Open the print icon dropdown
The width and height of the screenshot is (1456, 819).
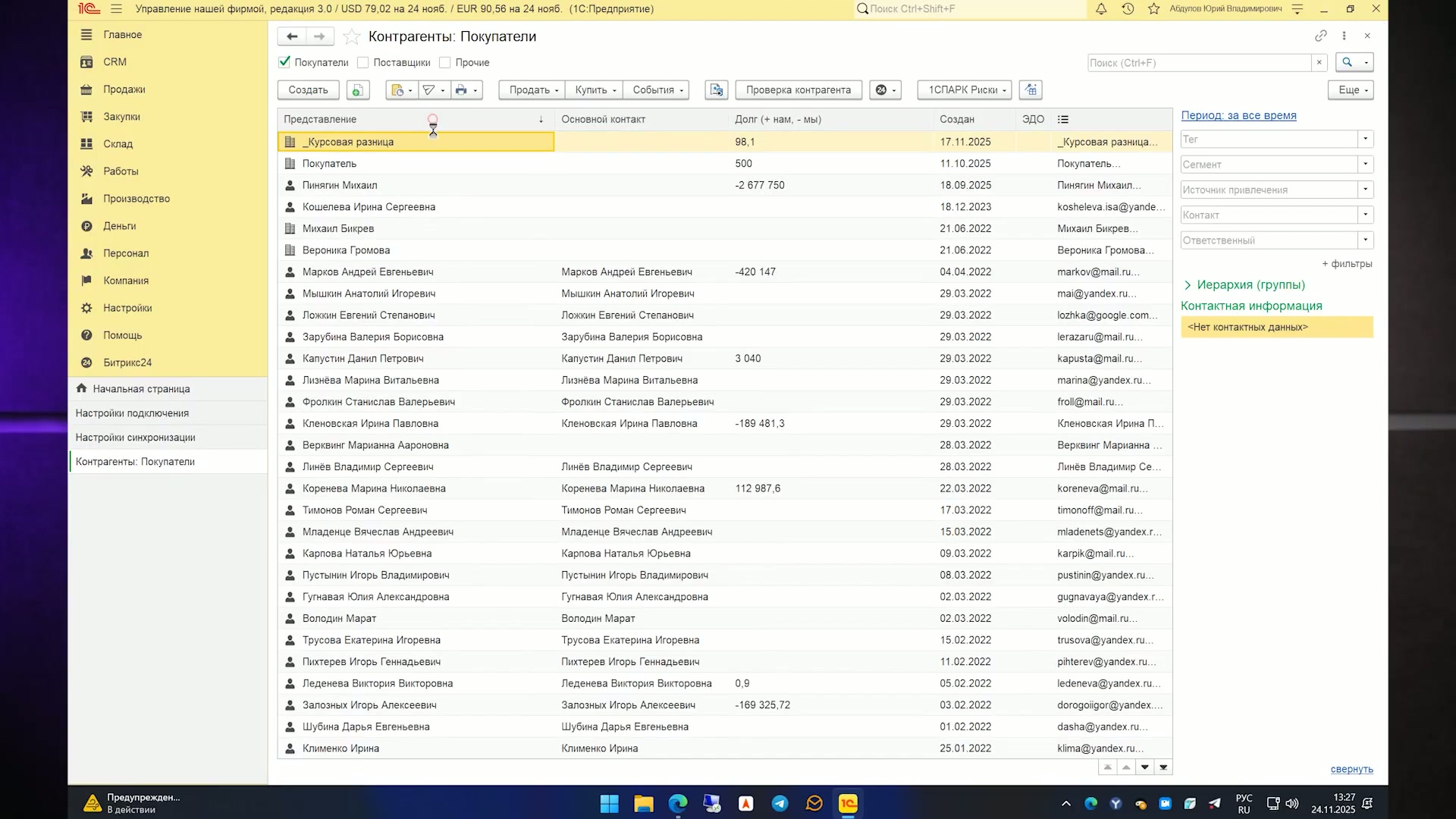466,90
